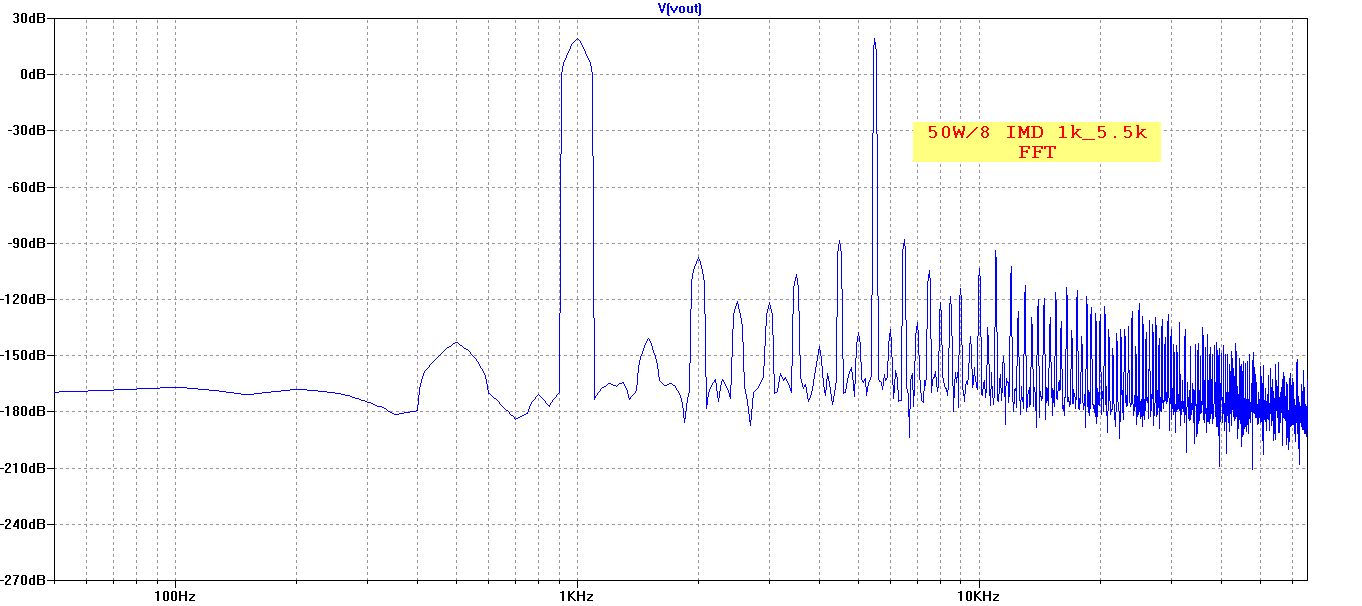Click the yellow 50W/8 IMD annotation
1362x606 pixels.
(x=1037, y=142)
